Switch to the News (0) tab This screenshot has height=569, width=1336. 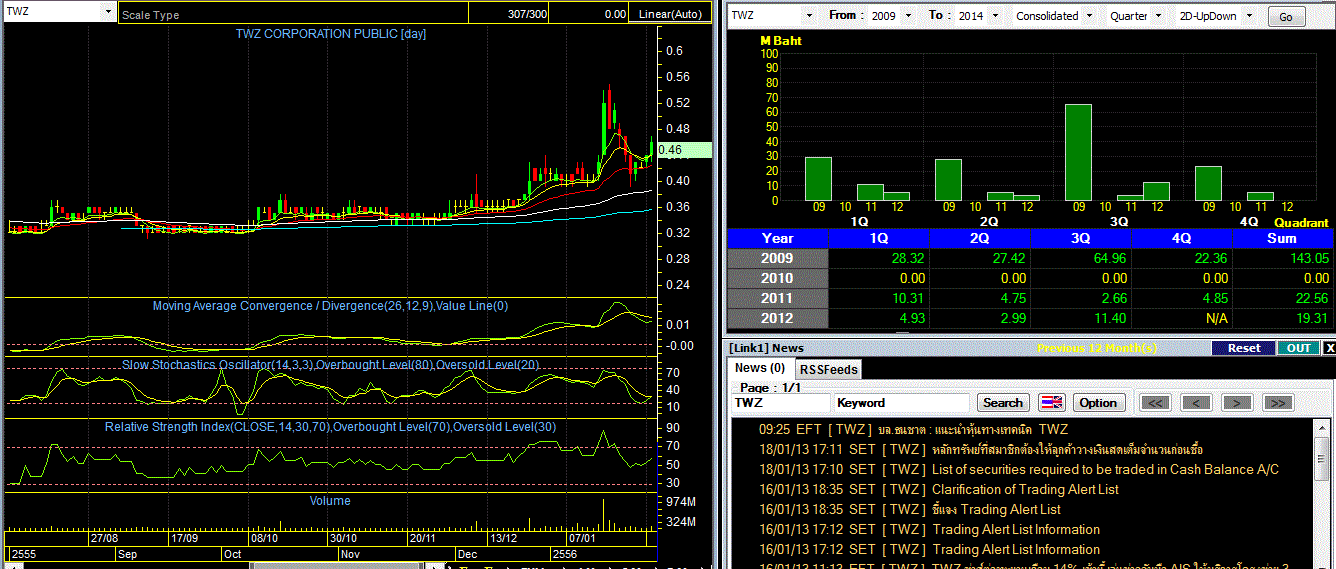(x=759, y=368)
